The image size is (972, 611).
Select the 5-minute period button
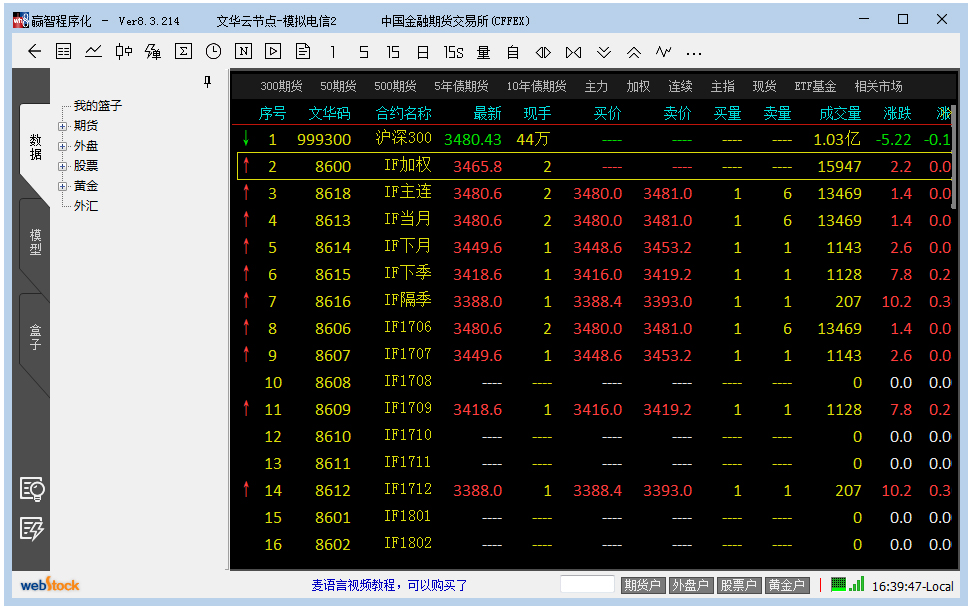click(363, 52)
